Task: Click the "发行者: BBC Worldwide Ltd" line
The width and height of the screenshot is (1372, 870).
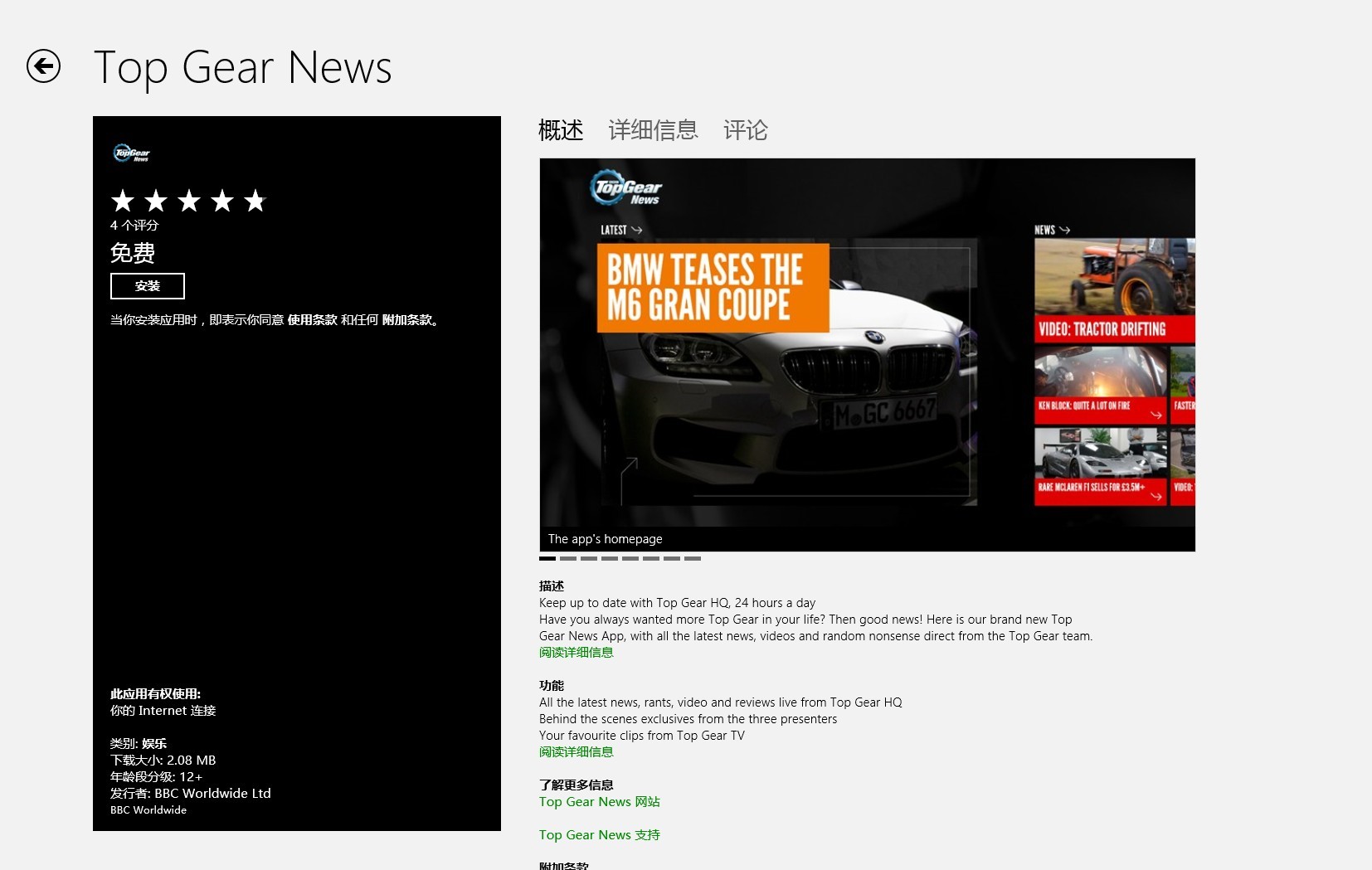Action: [x=191, y=794]
